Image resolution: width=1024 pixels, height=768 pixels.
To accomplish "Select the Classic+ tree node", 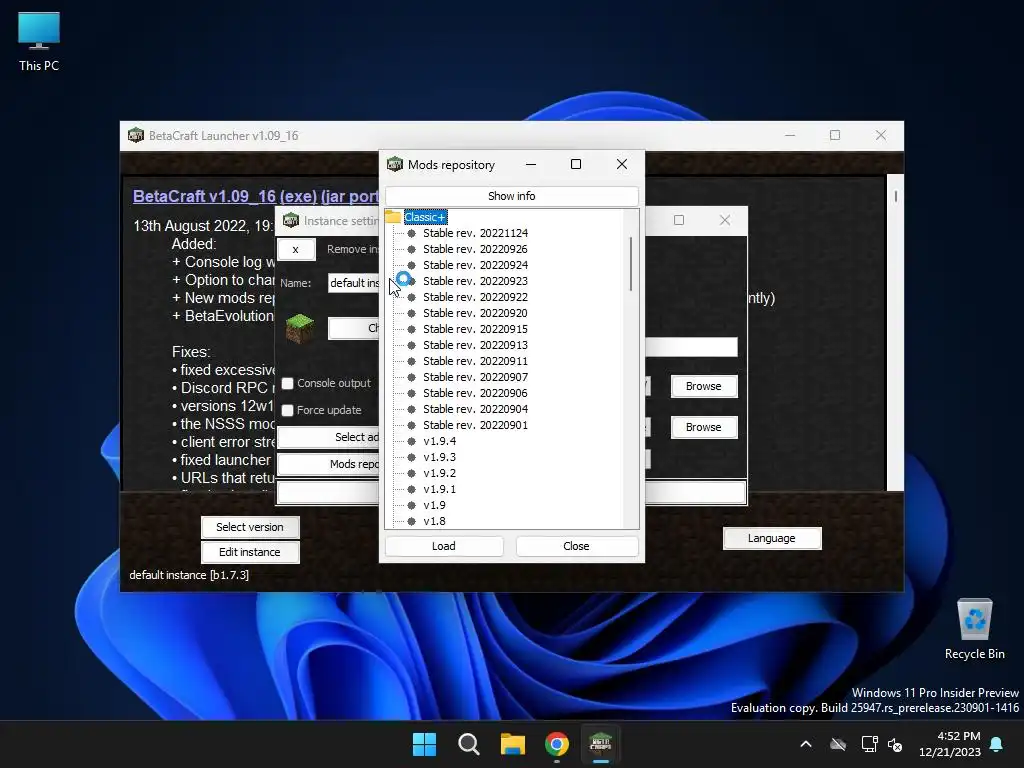I will [425, 217].
